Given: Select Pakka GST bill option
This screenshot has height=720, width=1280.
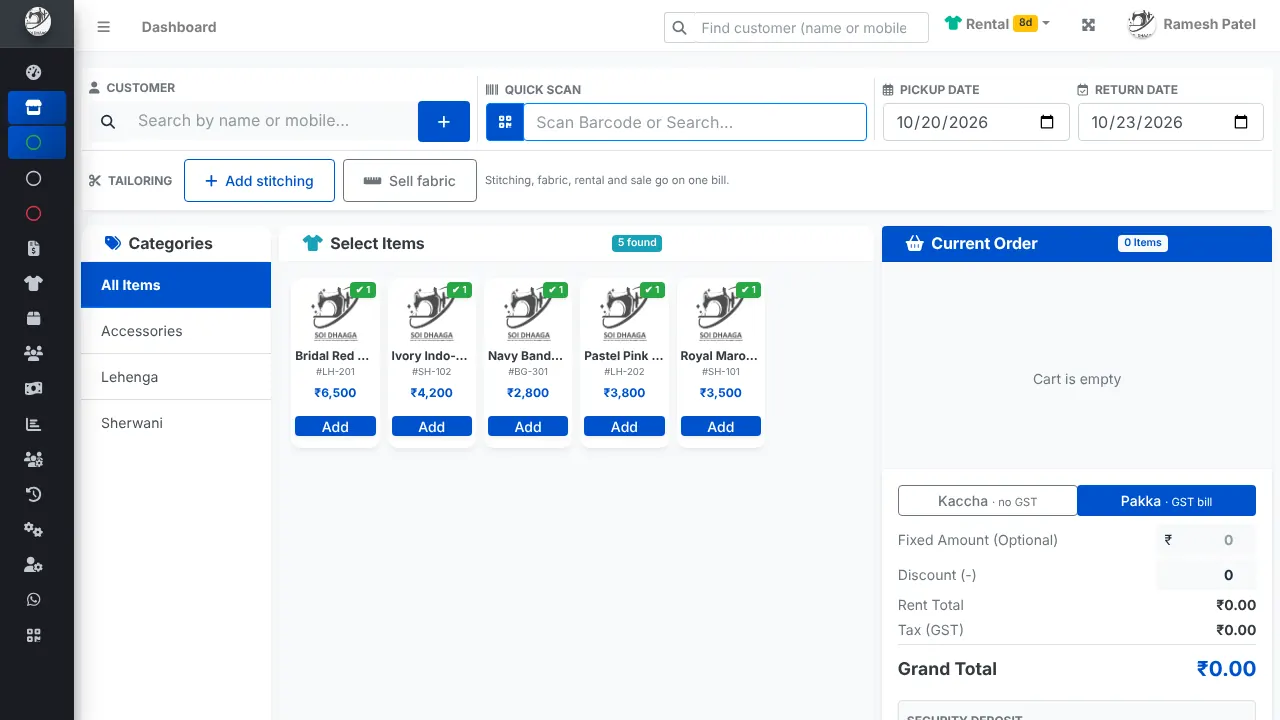Looking at the screenshot, I should pos(1166,501).
